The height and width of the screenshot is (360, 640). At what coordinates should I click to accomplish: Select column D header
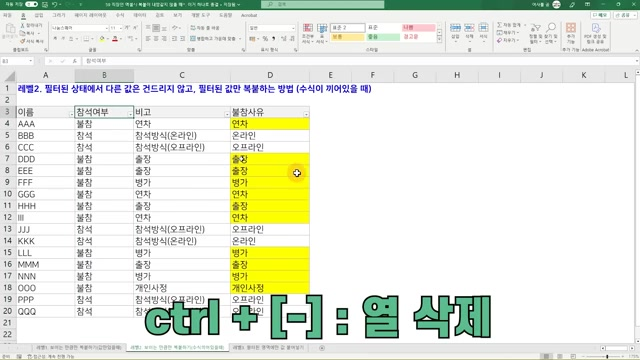[270, 75]
